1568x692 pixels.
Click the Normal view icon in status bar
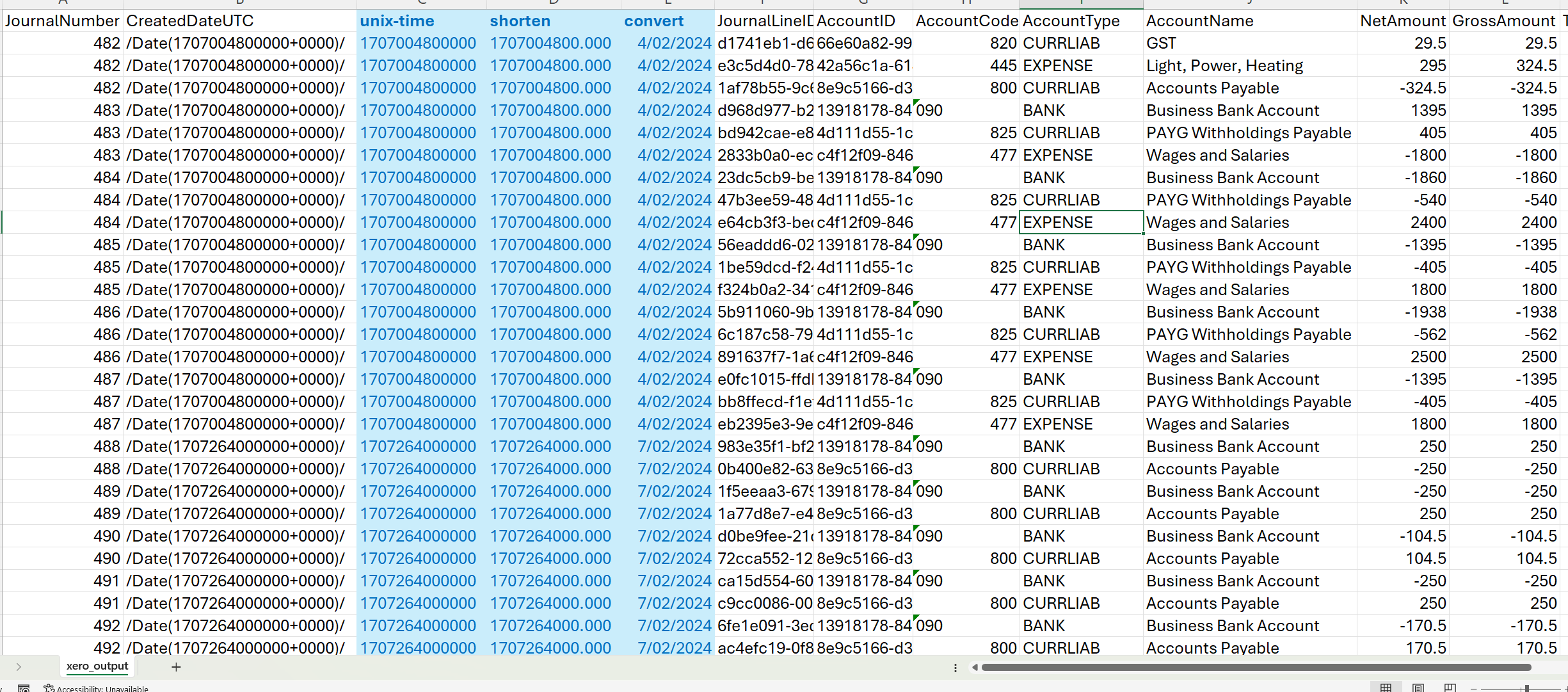click(1386, 688)
